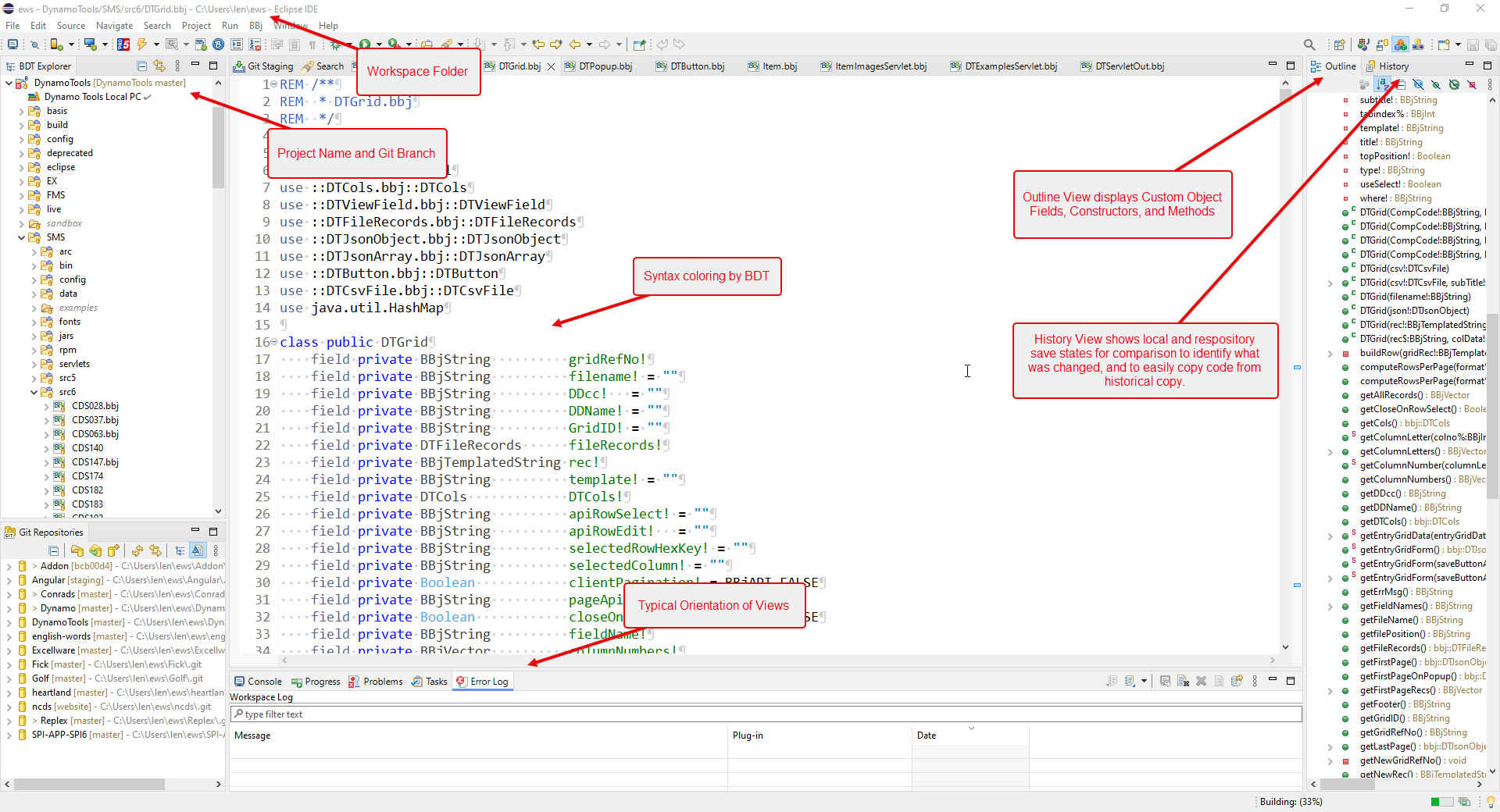Add an existing local Git repository
The width and height of the screenshot is (1500, 812).
[x=77, y=551]
